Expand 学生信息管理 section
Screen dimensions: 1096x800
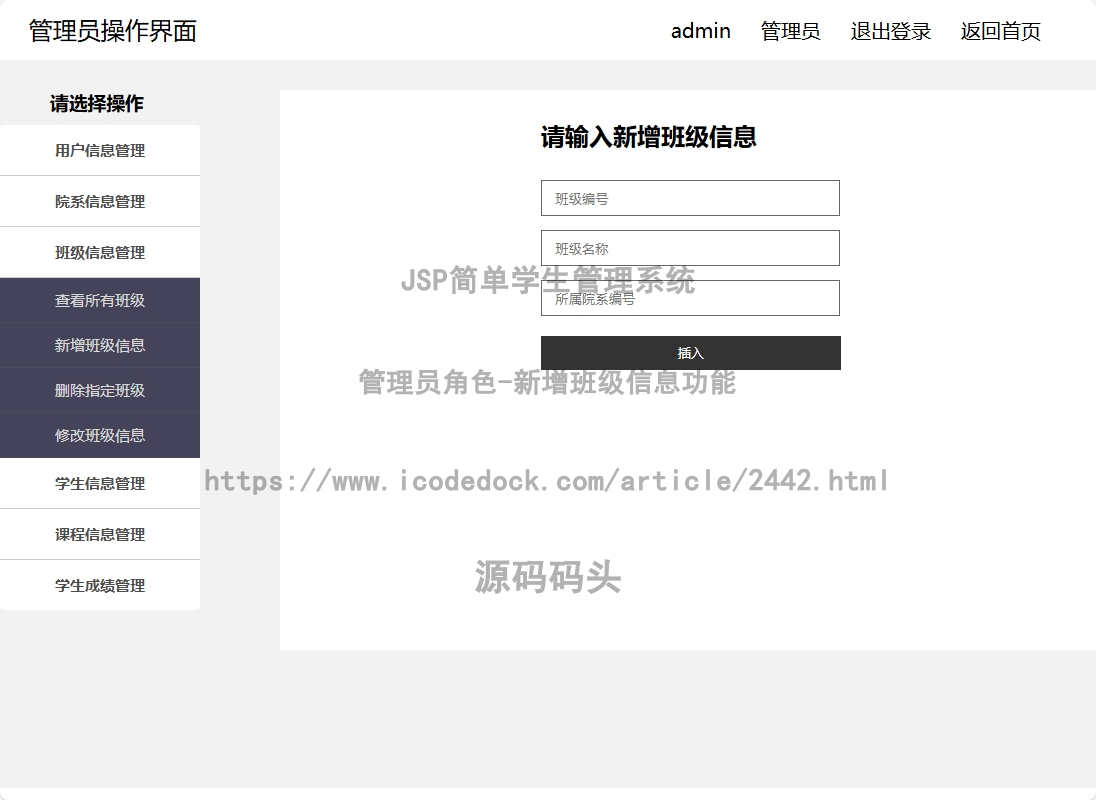[x=100, y=483]
